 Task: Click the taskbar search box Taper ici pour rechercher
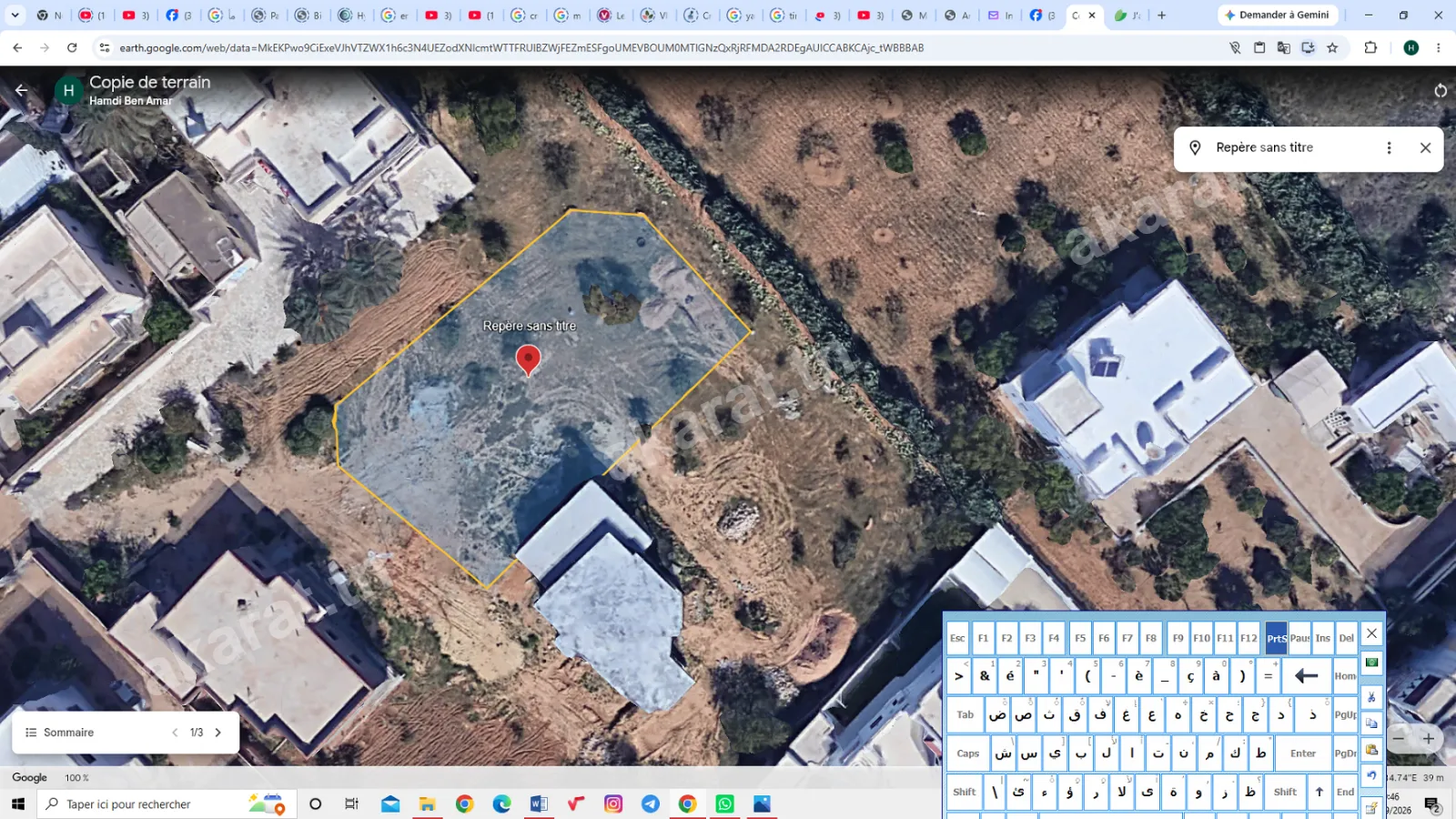pos(167,804)
